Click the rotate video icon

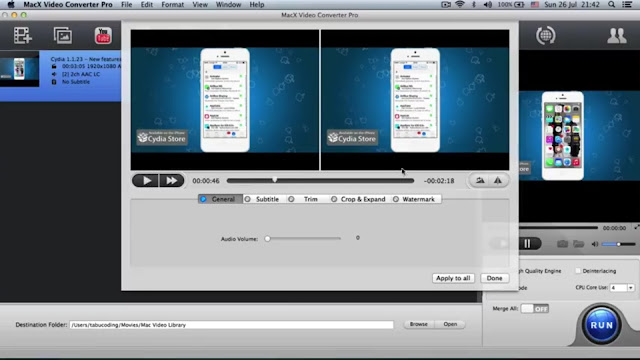point(480,180)
